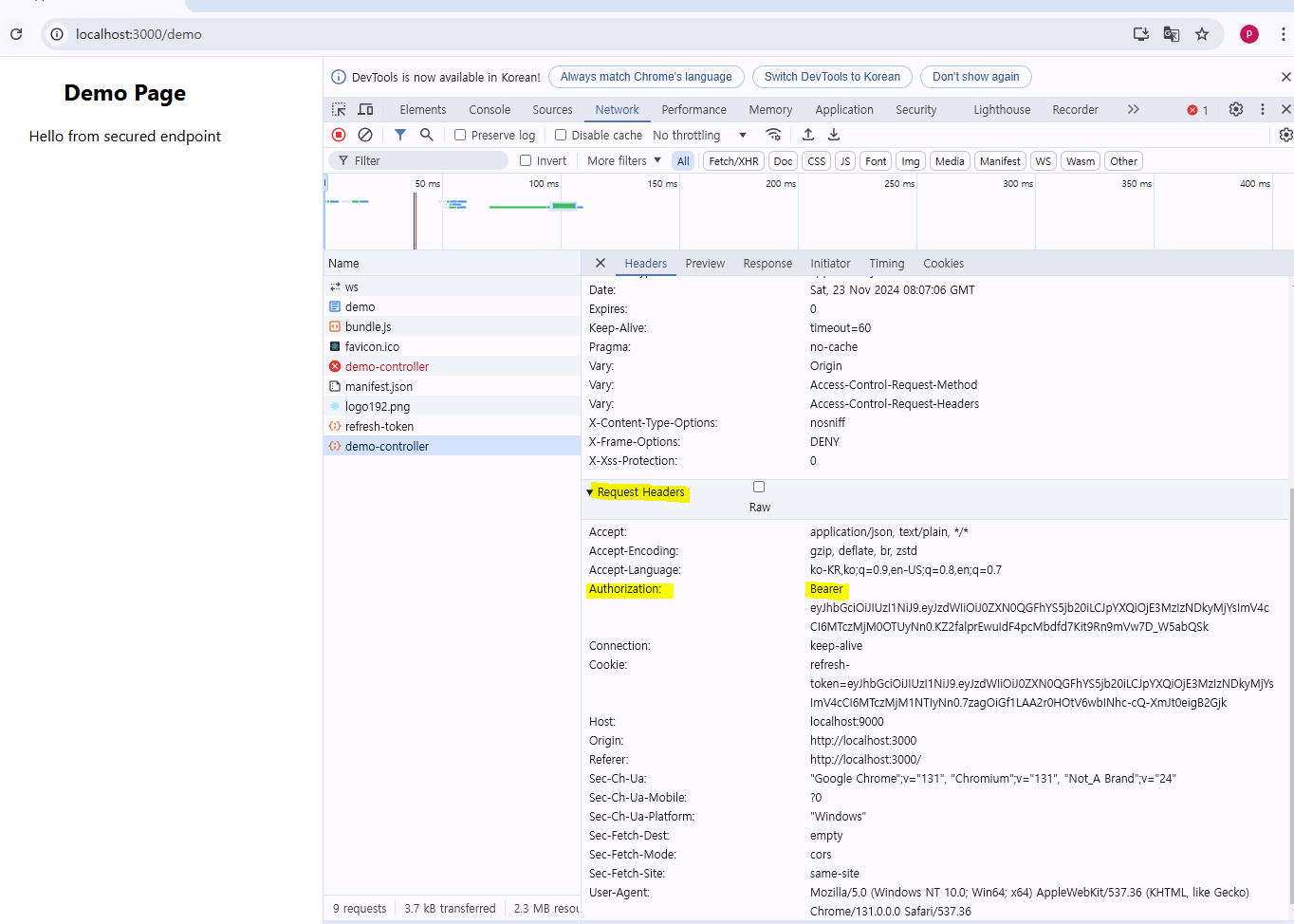Select the logo192.png request row
The width and height of the screenshot is (1294, 924).
[x=452, y=406]
